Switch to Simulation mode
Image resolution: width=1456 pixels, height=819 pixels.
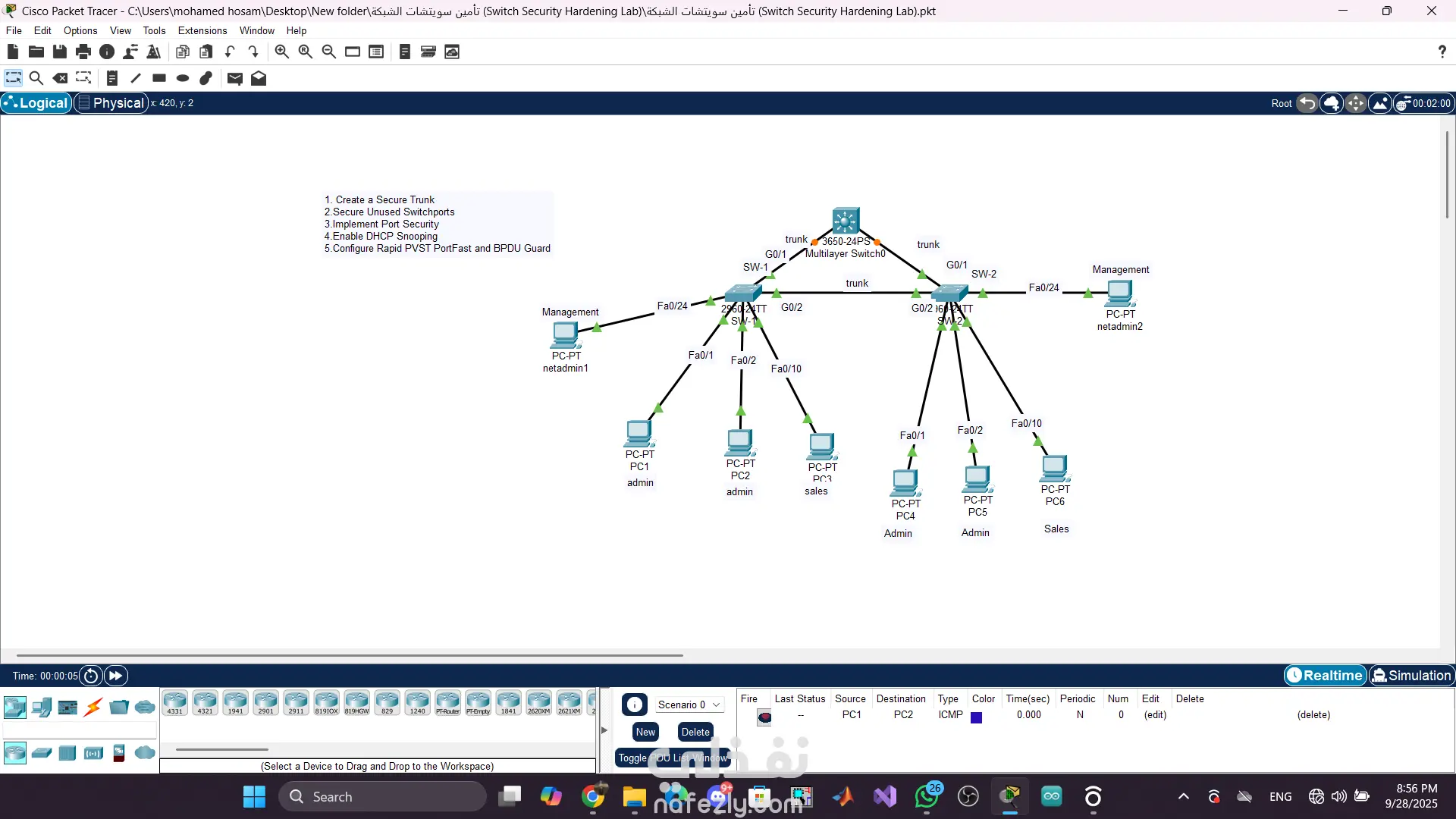coord(1410,675)
